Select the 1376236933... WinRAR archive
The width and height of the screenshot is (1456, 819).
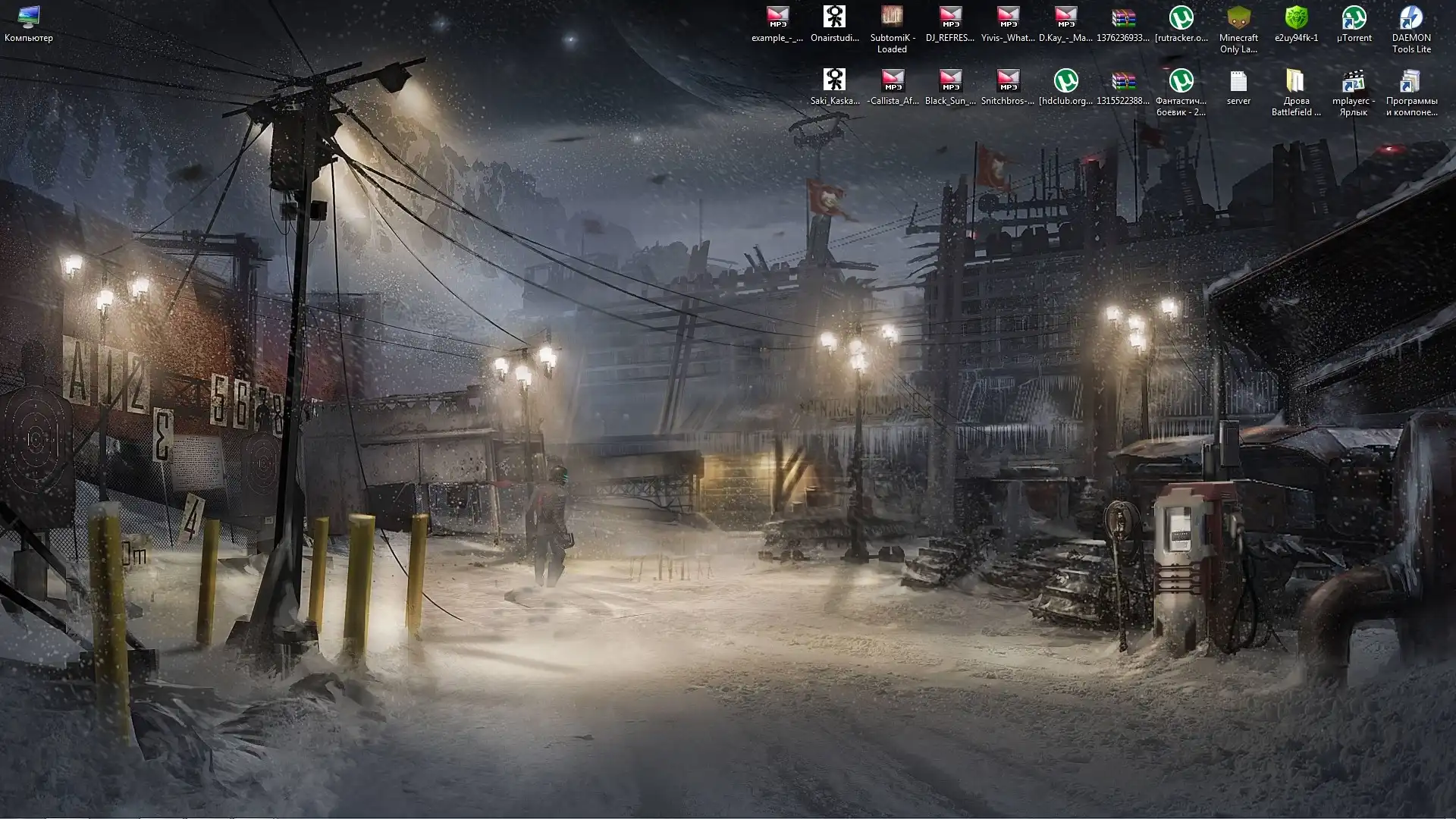(x=1123, y=19)
